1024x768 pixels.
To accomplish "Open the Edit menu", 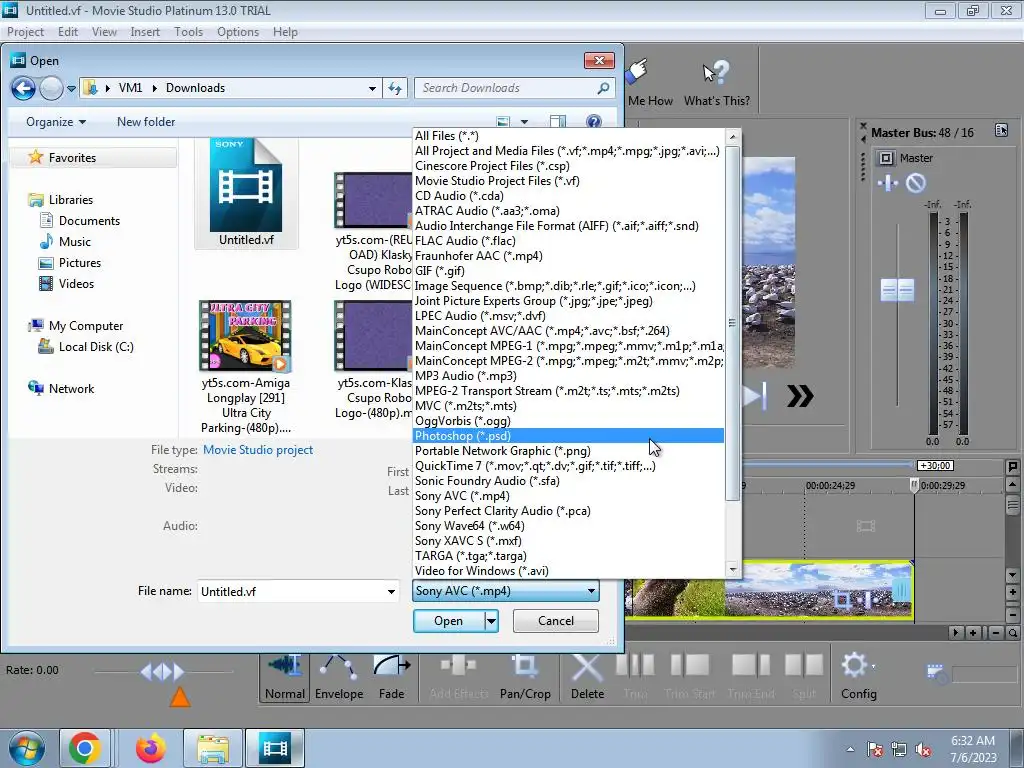I will pos(68,32).
